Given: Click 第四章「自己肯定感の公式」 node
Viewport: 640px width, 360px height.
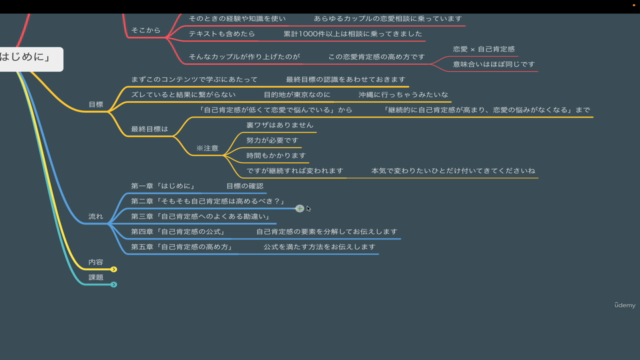Looking at the screenshot, I should pos(178,232).
